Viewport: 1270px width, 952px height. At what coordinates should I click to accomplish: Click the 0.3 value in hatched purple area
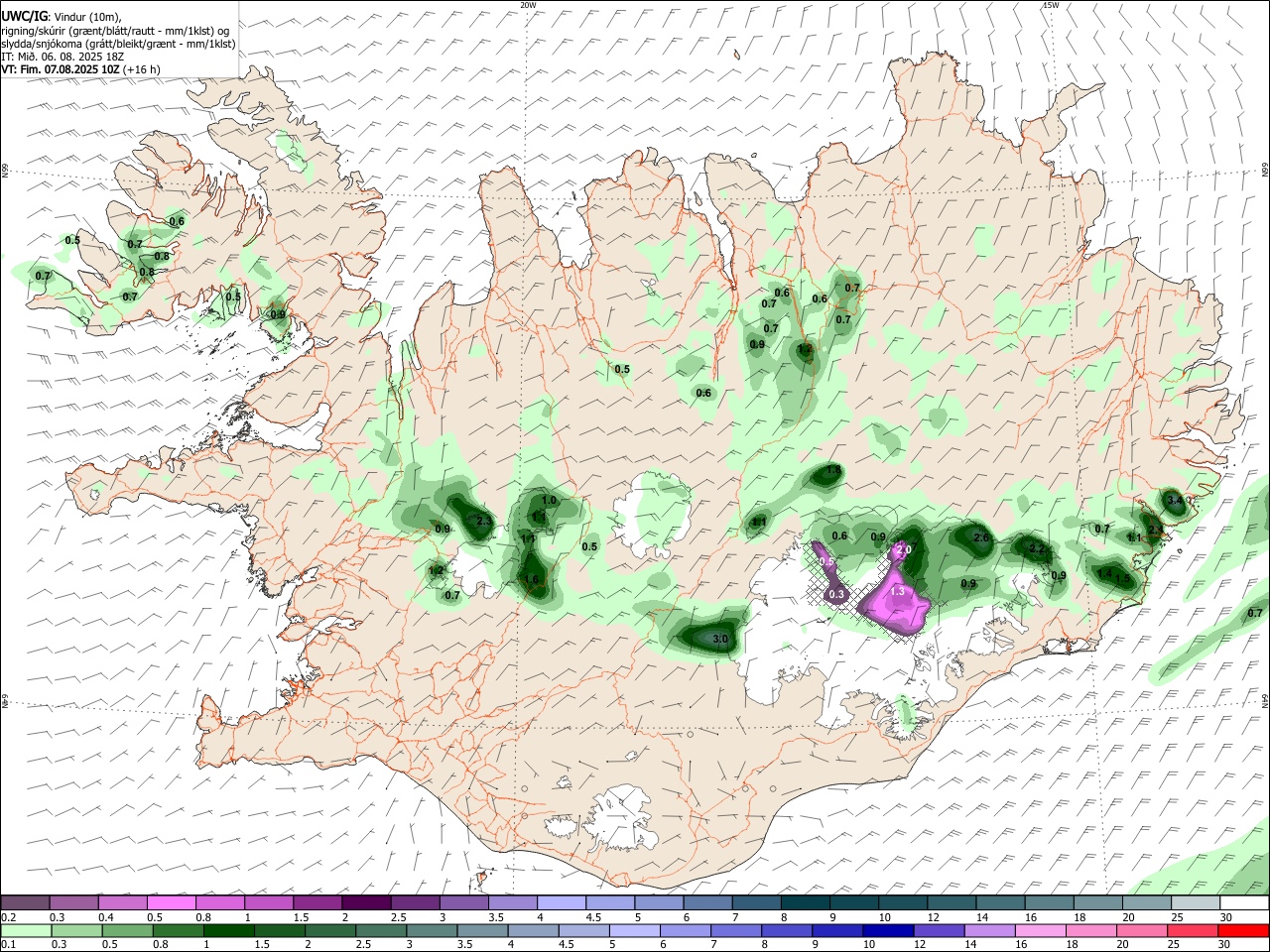836,594
